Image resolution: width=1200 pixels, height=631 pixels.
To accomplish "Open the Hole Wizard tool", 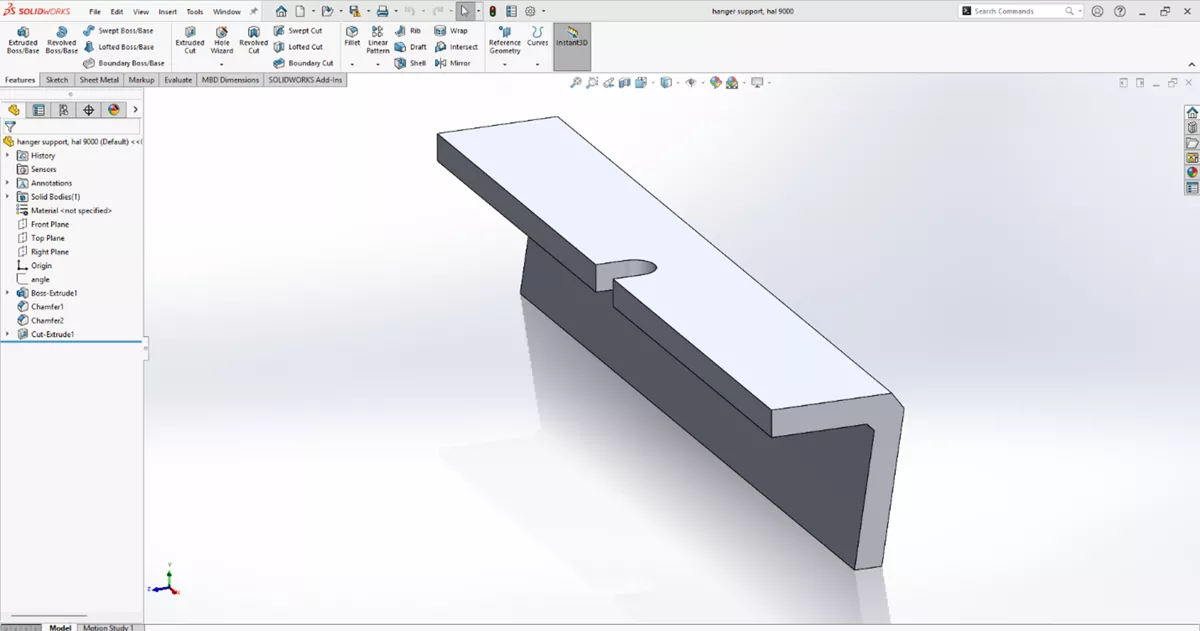I will [221, 42].
